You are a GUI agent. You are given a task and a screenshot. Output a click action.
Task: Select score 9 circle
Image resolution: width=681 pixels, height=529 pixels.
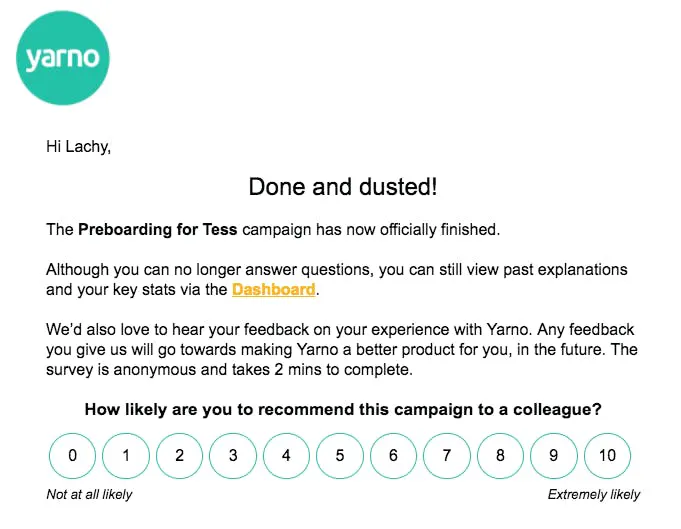(554, 456)
